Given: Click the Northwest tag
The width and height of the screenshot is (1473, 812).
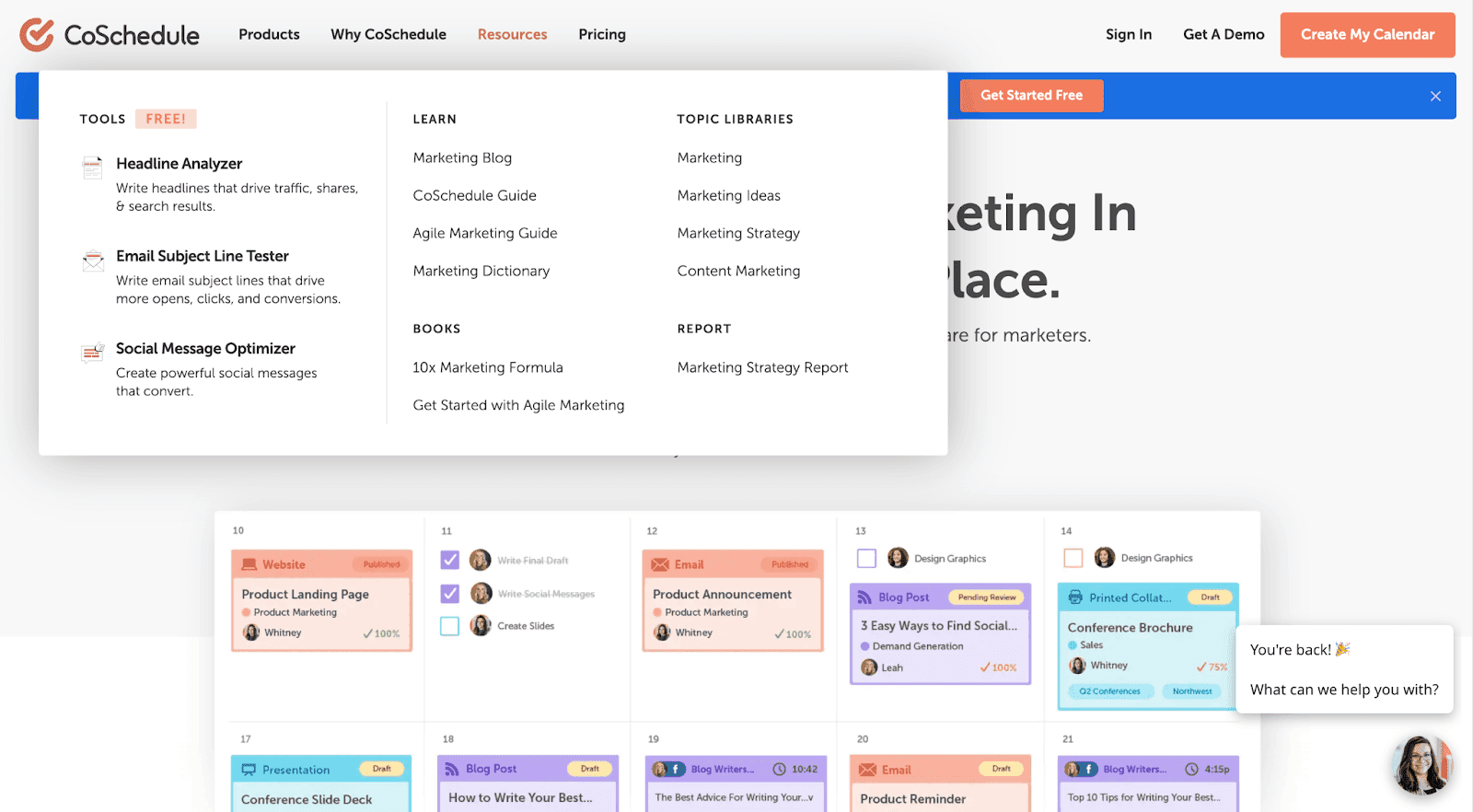Looking at the screenshot, I should (1192, 691).
